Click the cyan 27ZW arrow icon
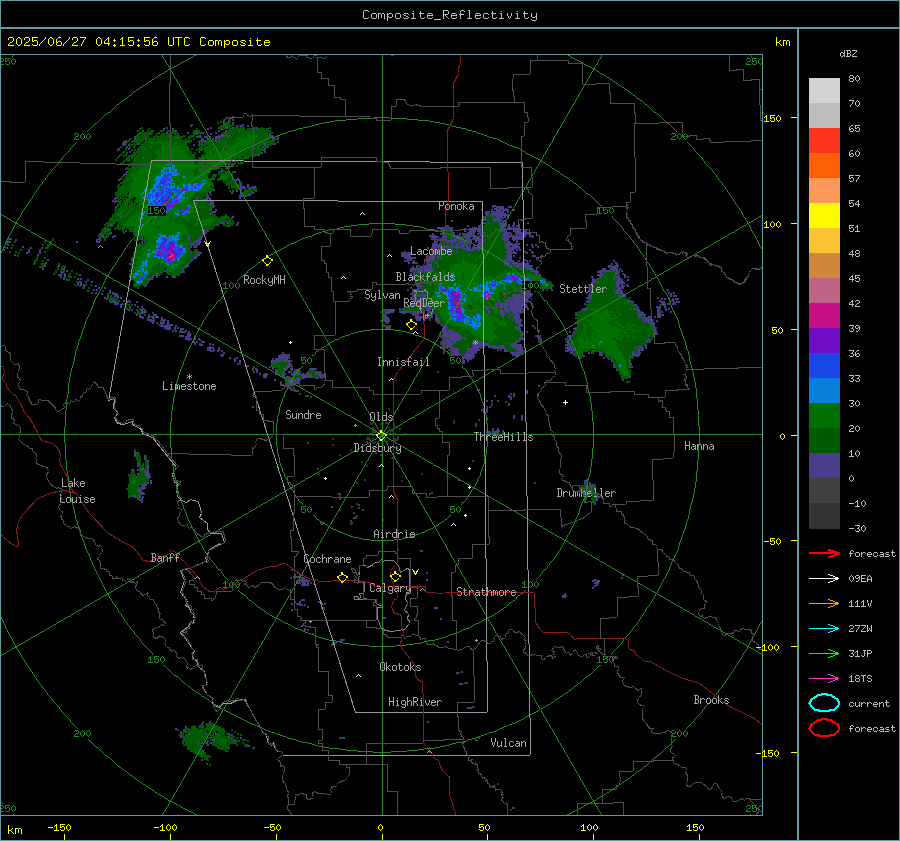The image size is (900, 841). click(x=824, y=629)
